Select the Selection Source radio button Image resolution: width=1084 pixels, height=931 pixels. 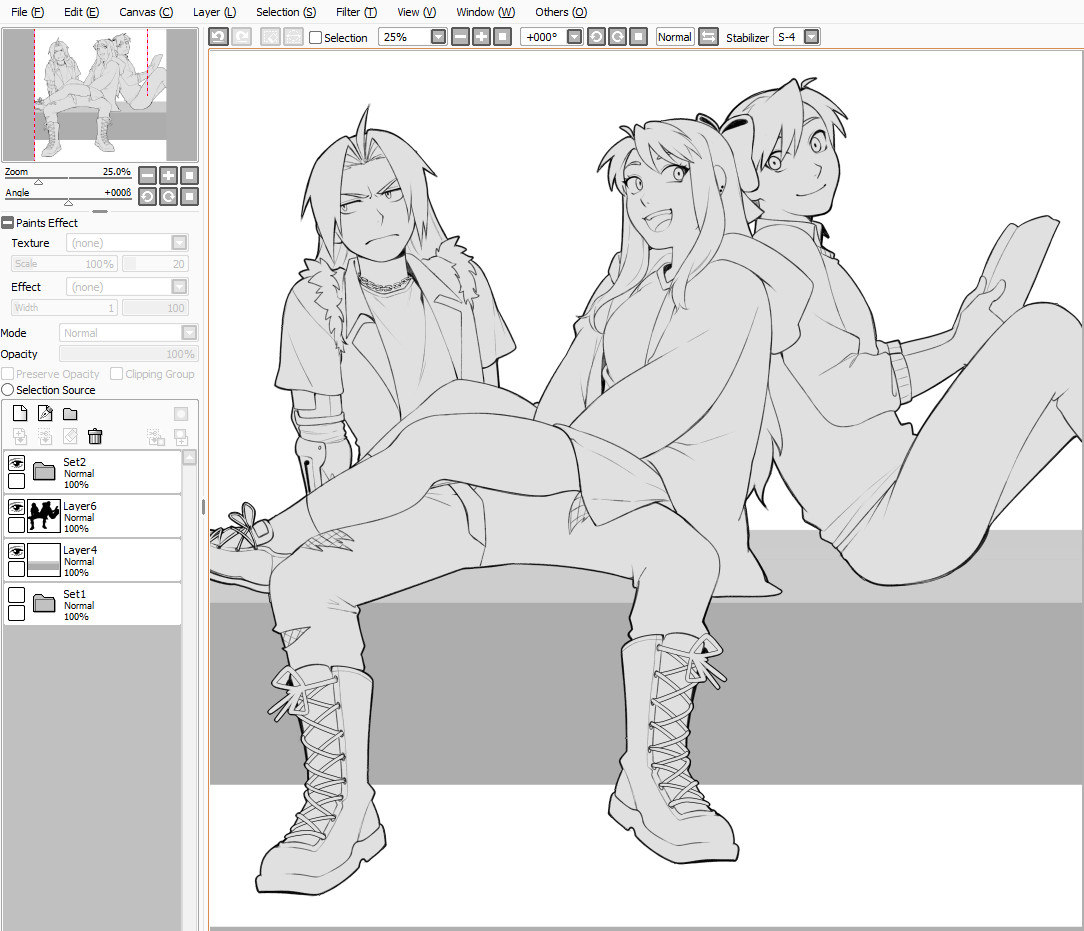8,390
